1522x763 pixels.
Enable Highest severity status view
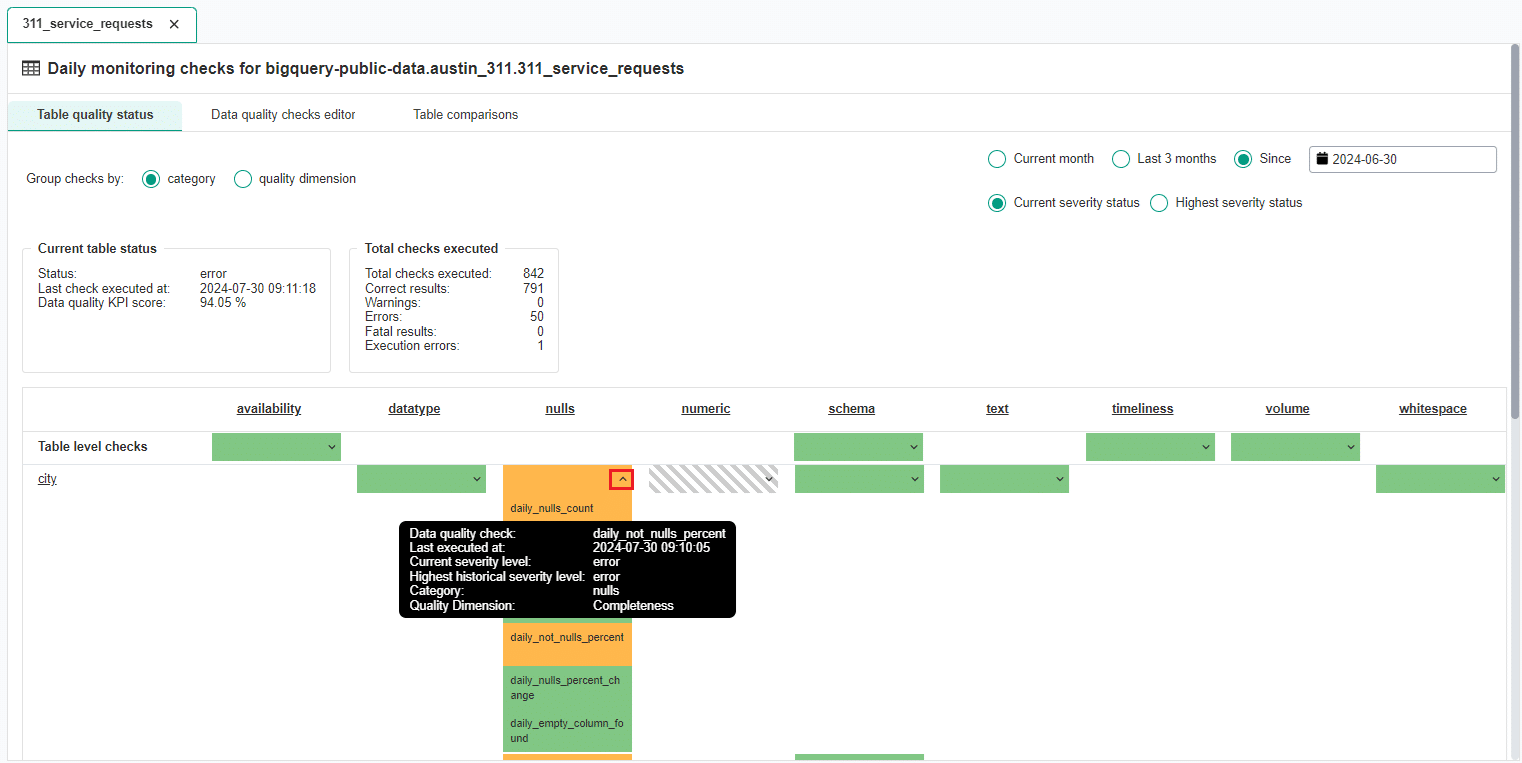(1158, 202)
